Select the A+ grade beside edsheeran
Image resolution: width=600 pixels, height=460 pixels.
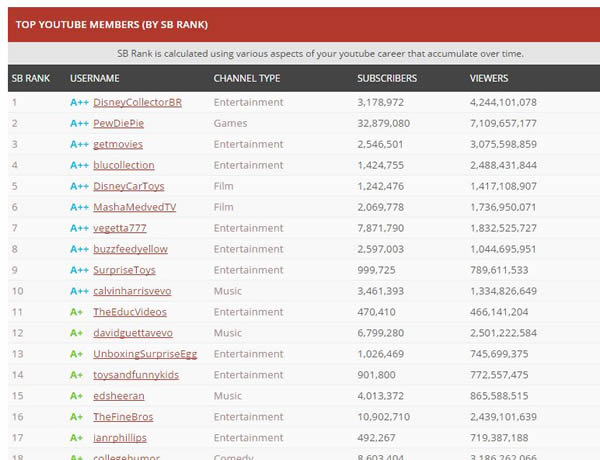(x=76, y=396)
